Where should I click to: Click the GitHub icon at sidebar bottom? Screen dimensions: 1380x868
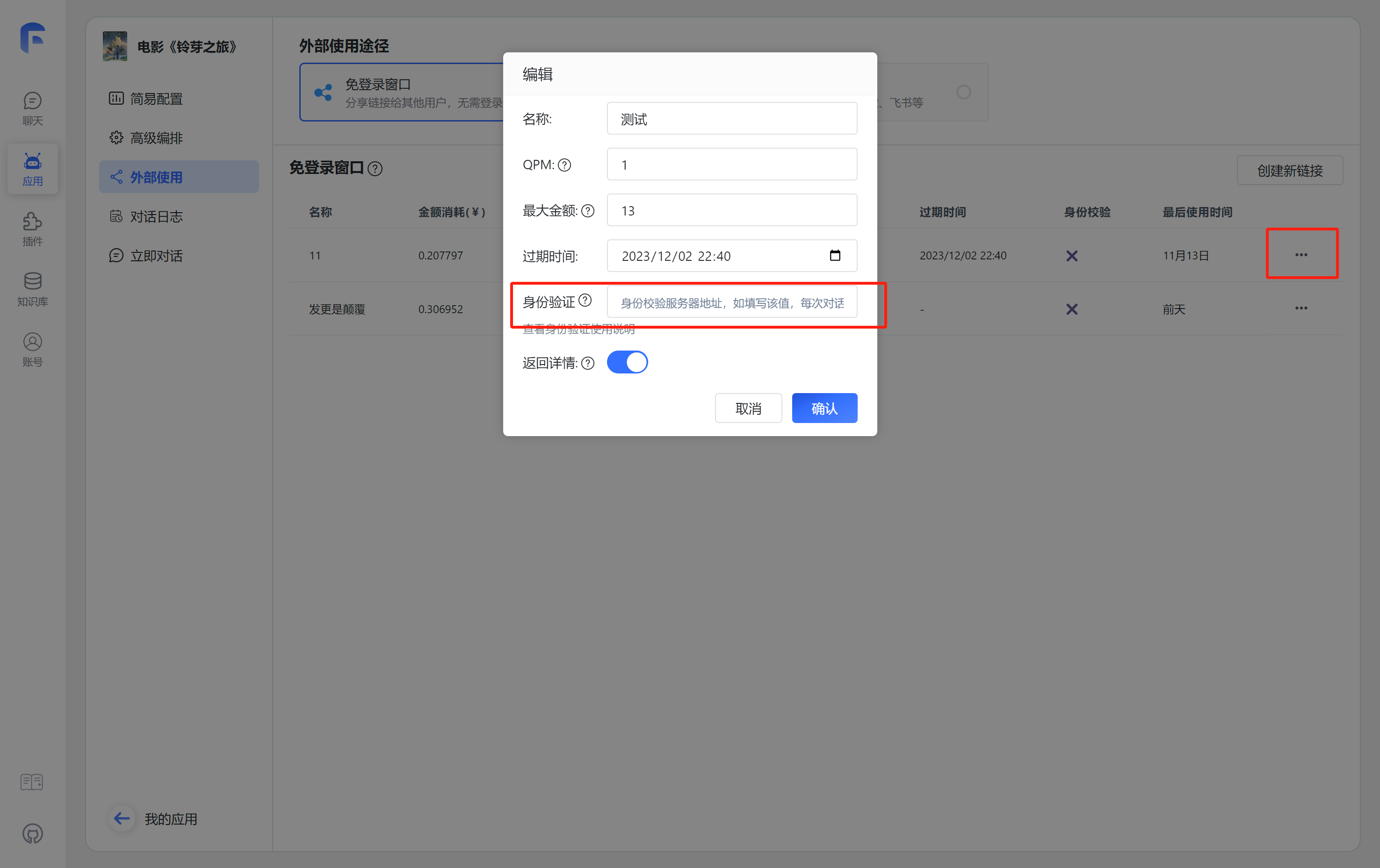(x=32, y=833)
